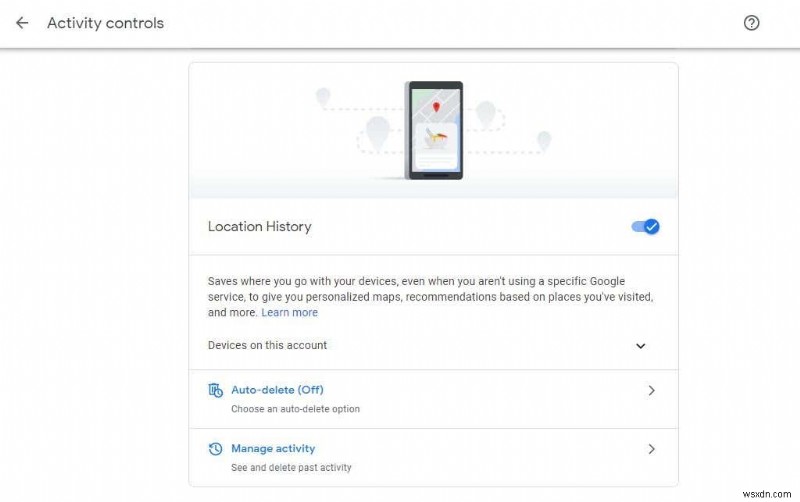800x502 pixels.
Task: Click the Activity controls page title
Action: click(105, 23)
